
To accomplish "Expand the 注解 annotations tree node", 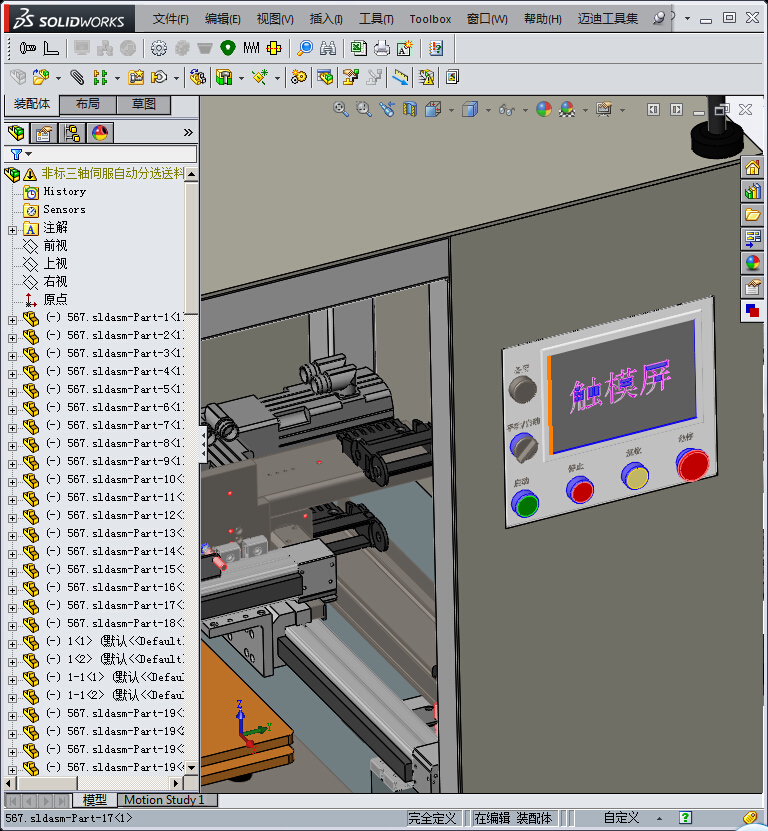I will coord(12,228).
